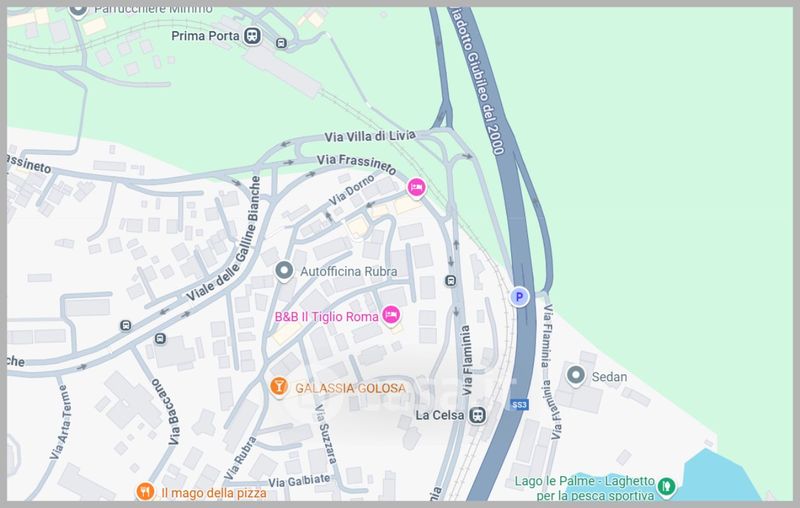Open the B&B Il Tiglio Roma text label

click(x=327, y=317)
